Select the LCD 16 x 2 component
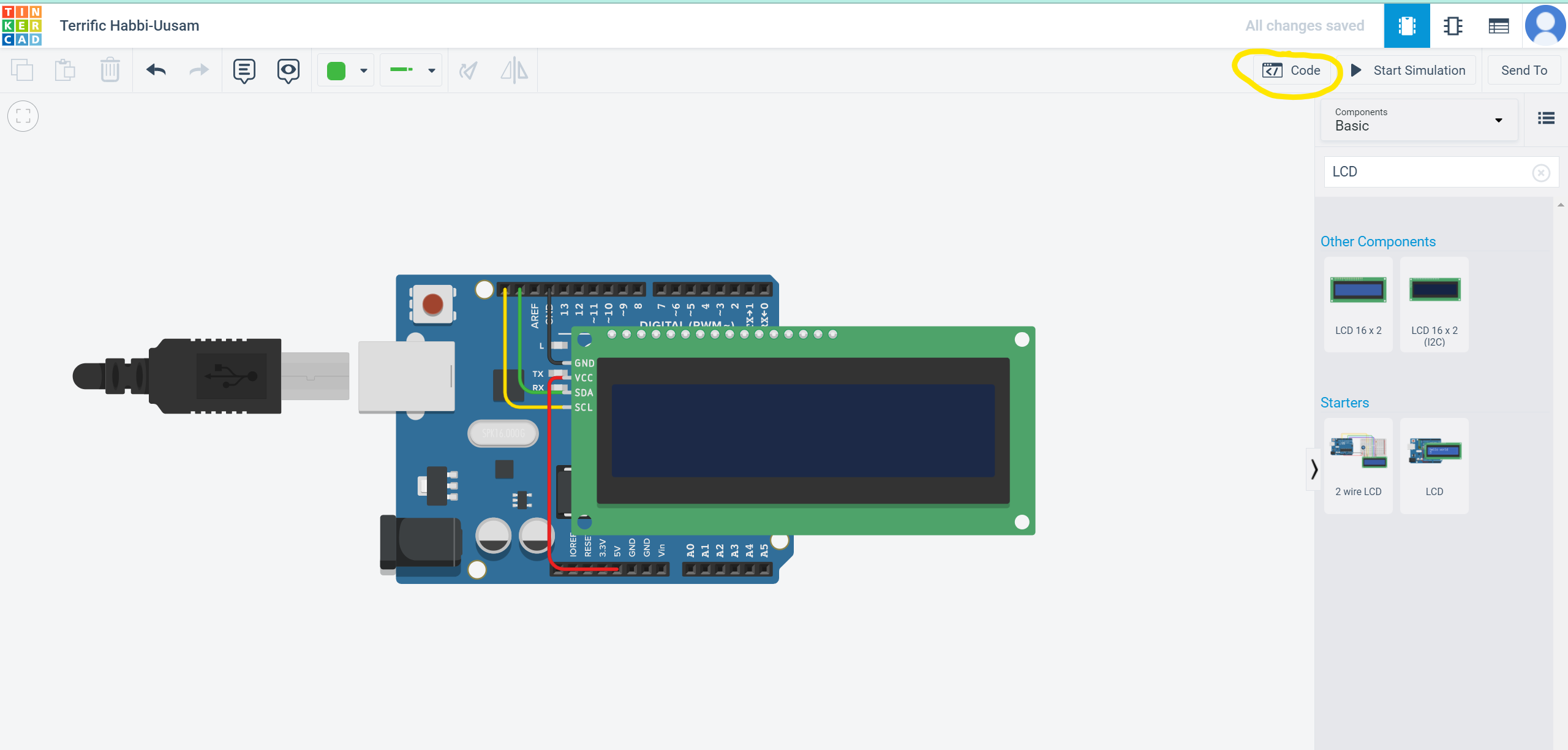The height and width of the screenshot is (750, 1568). [x=1358, y=305]
